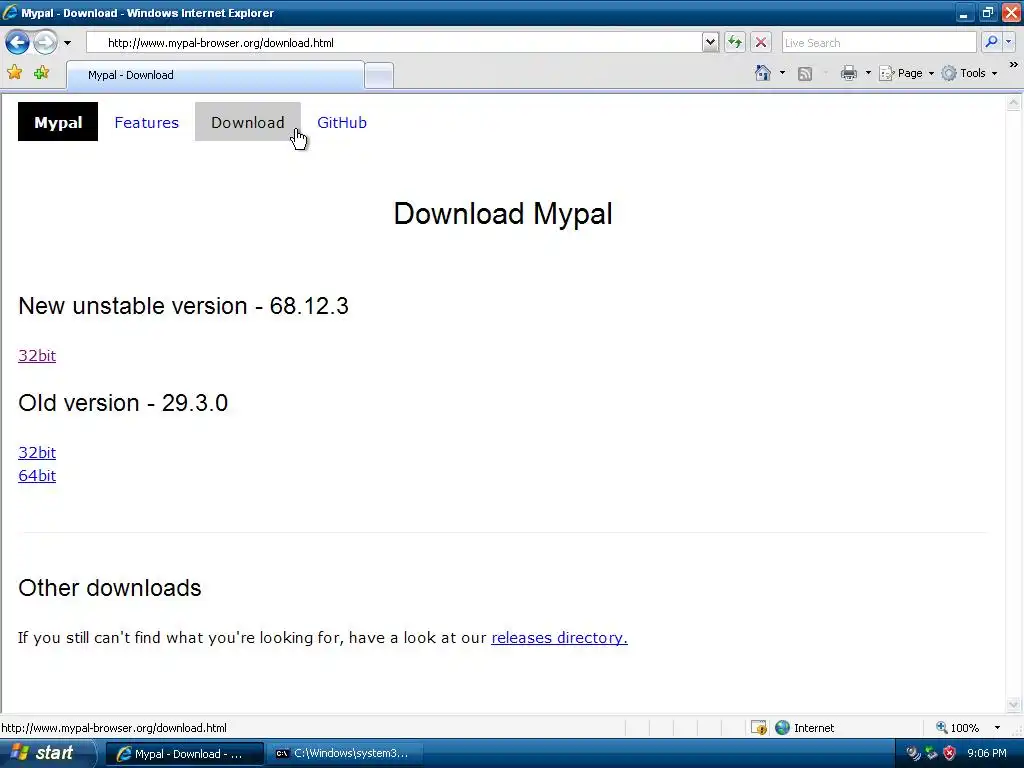Viewport: 1024px width, 768px height.
Task: Open the releases directory link
Action: click(559, 637)
